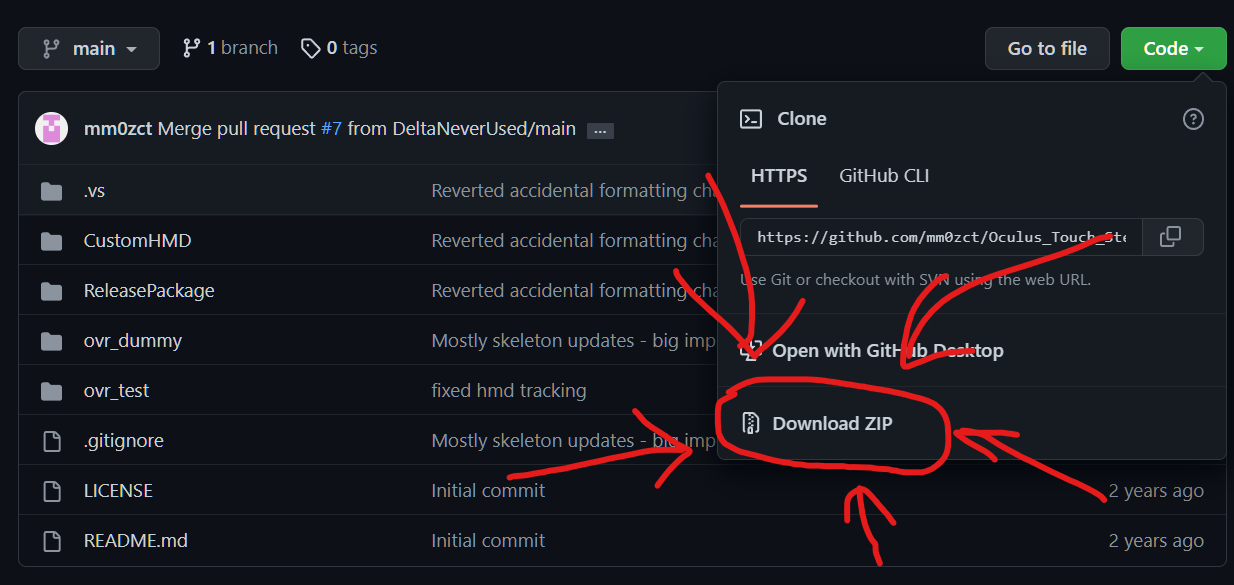This screenshot has width=1234, height=585.
Task: Click the file icon next to .gitignore
Action: (52, 440)
